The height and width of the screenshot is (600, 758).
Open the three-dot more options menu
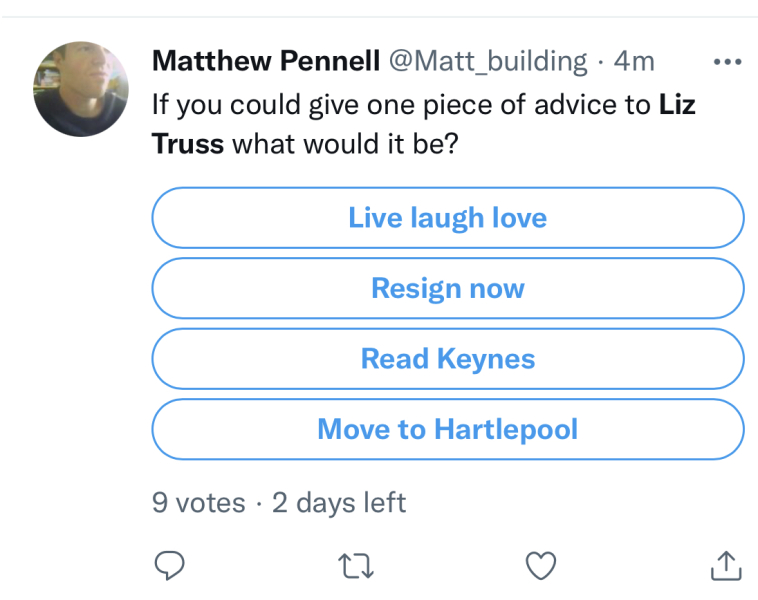tap(727, 62)
